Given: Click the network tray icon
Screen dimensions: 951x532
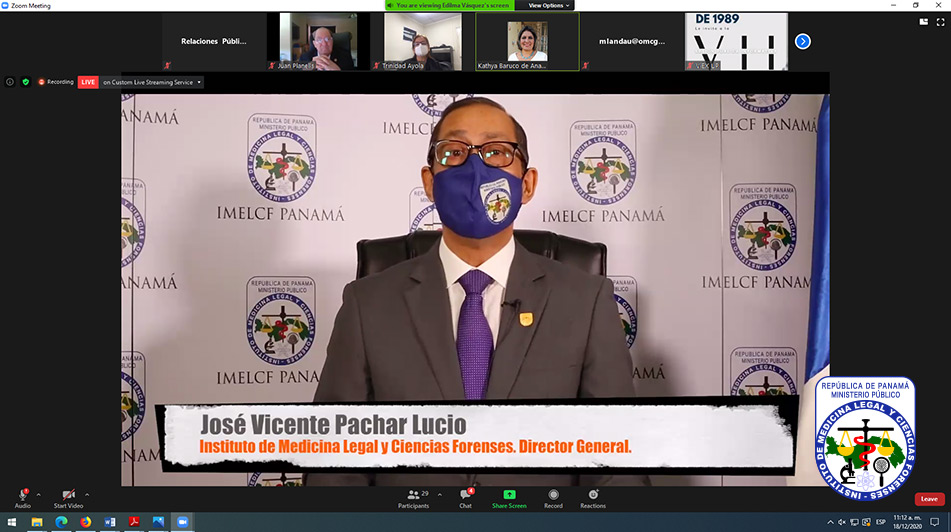Looking at the screenshot, I should pyautogui.click(x=854, y=522).
